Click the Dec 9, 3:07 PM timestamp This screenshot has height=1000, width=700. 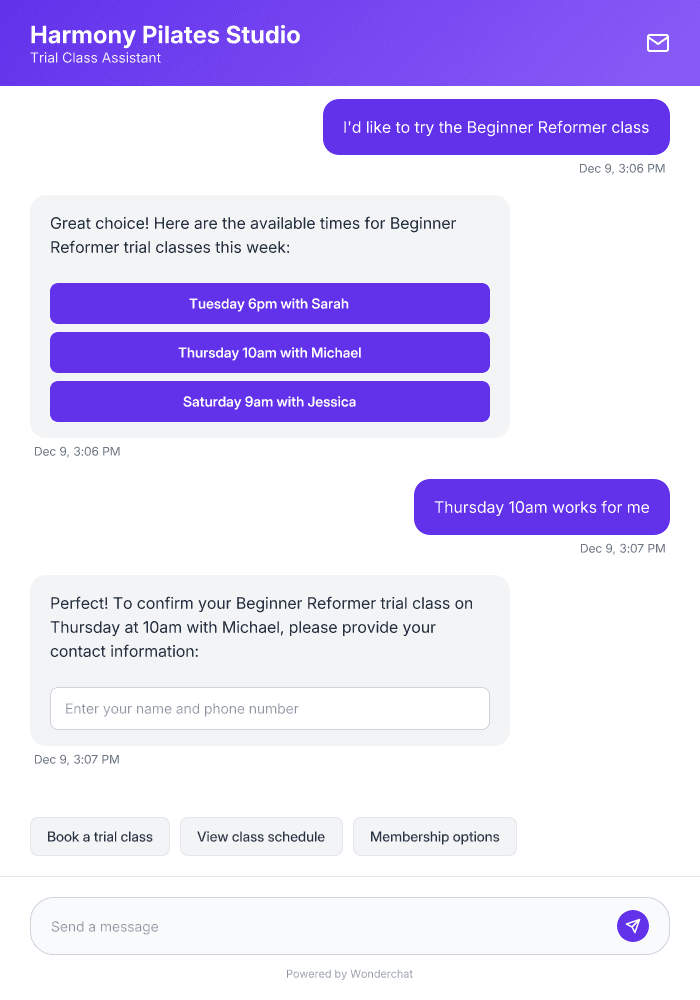coord(78,759)
